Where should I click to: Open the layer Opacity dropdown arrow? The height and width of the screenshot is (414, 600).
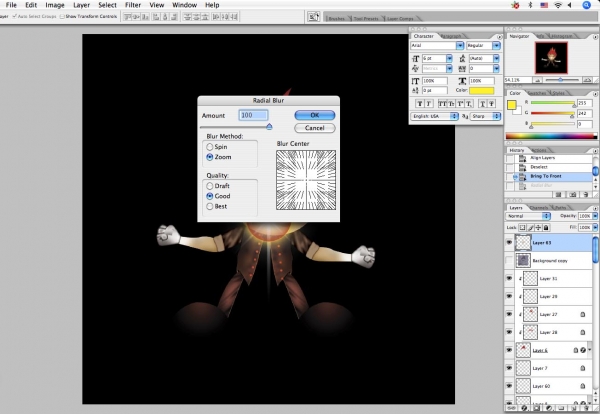[595, 216]
